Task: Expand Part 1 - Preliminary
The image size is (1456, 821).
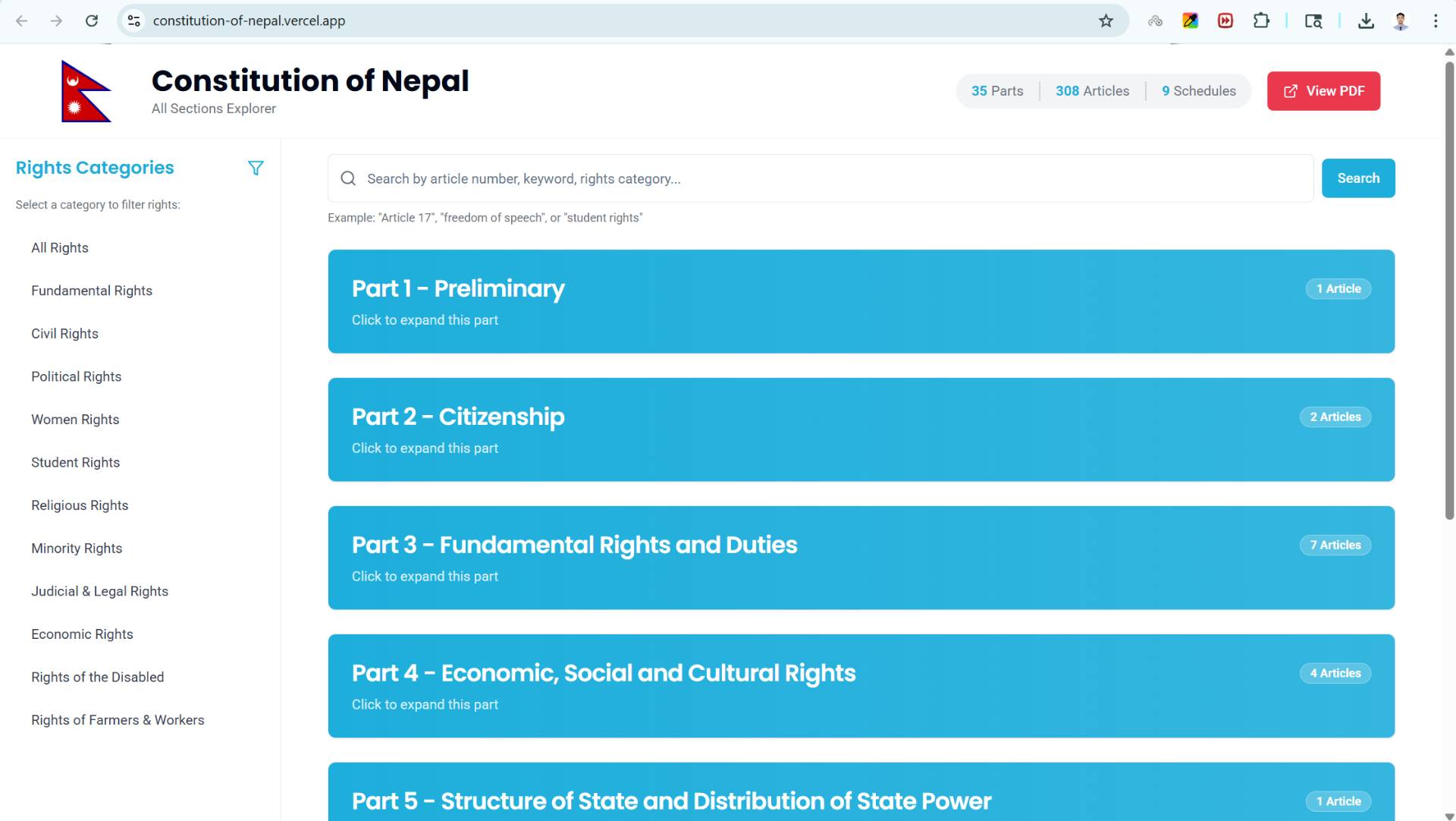Action: pos(861,301)
